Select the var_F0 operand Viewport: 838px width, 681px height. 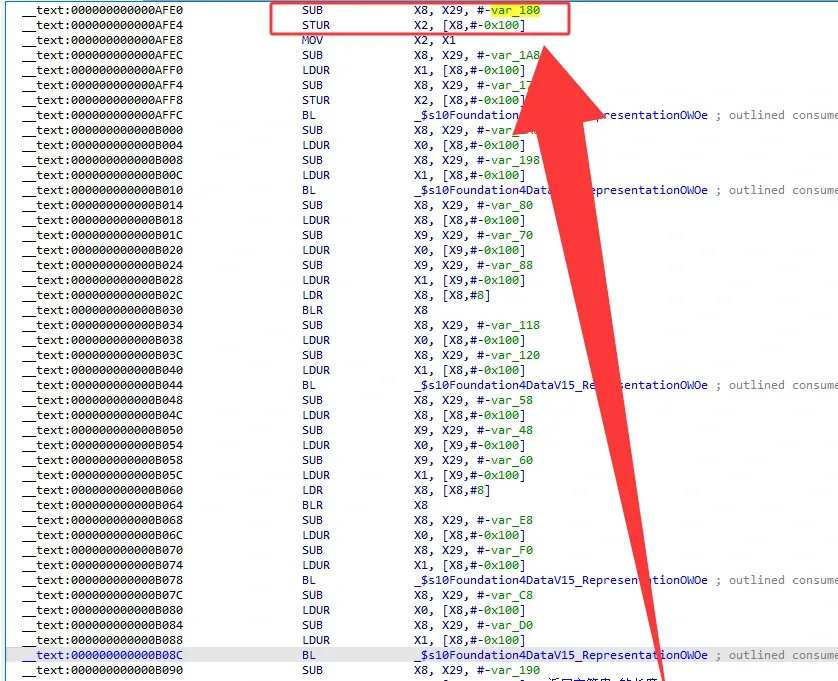click(x=512, y=550)
